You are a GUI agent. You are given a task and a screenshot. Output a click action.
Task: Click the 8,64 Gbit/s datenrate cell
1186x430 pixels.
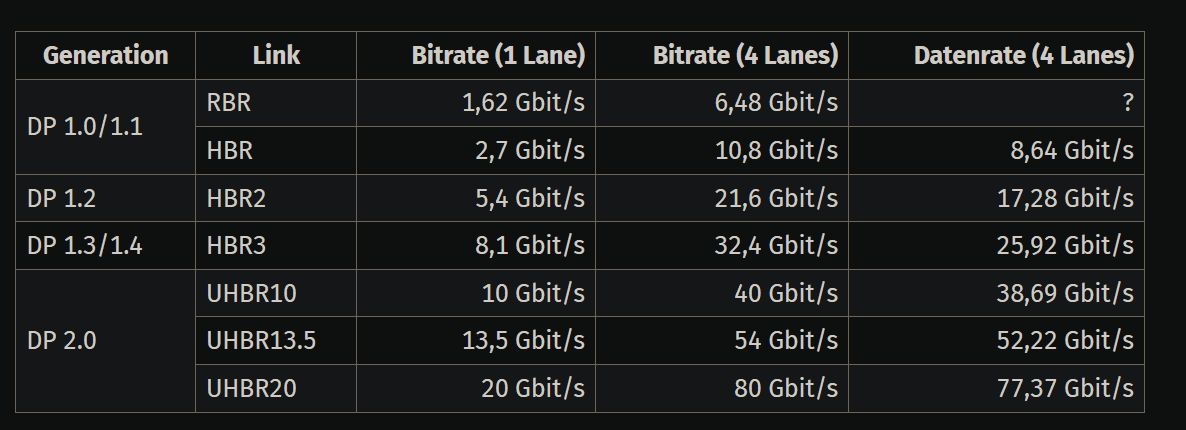coord(1071,151)
